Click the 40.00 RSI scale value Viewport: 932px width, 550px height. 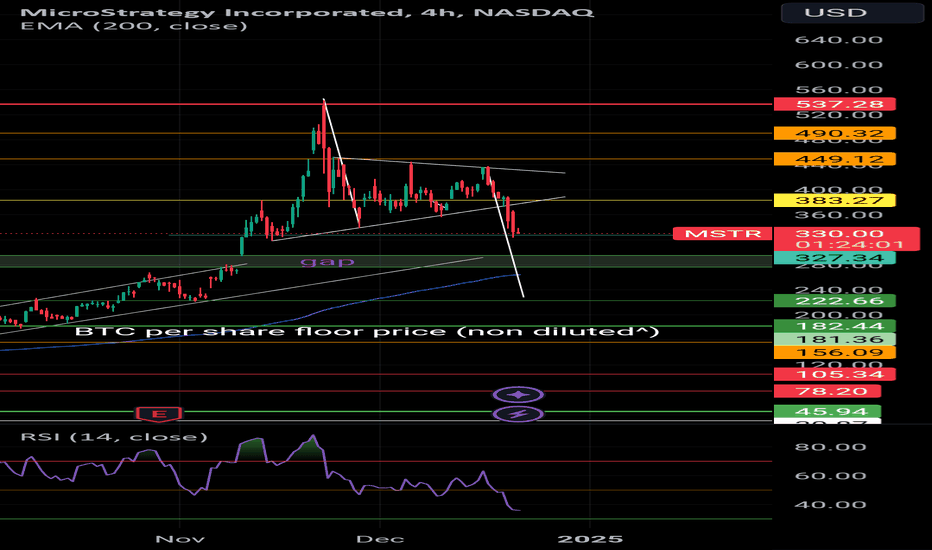click(830, 505)
